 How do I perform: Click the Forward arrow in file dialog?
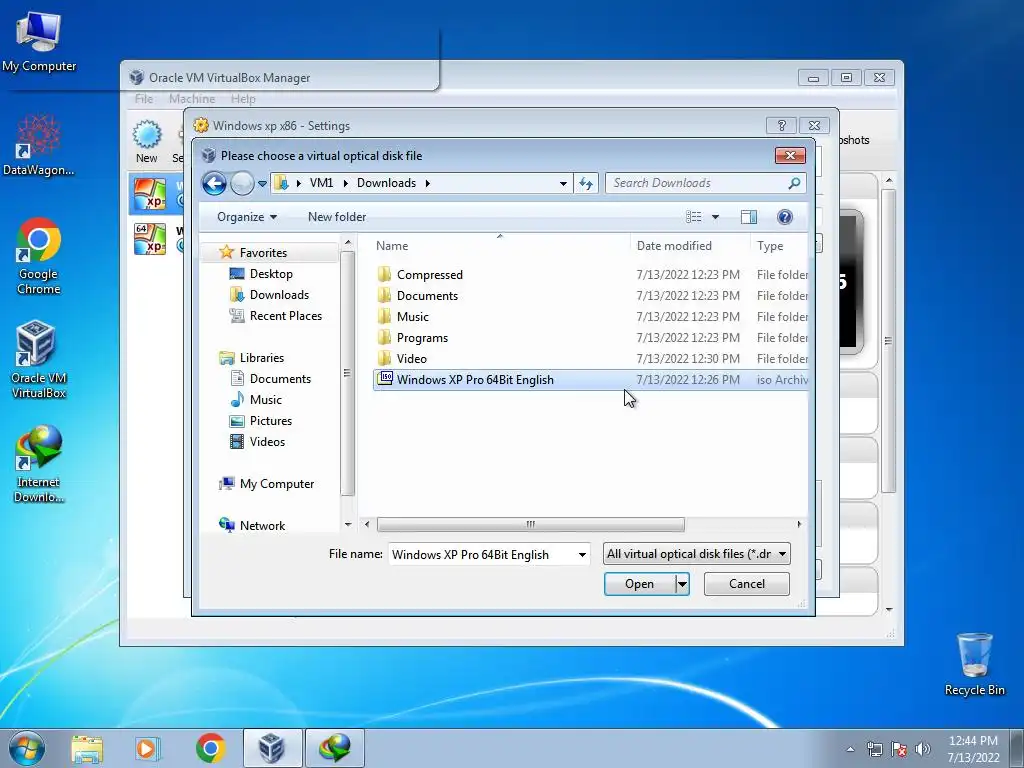pos(242,184)
